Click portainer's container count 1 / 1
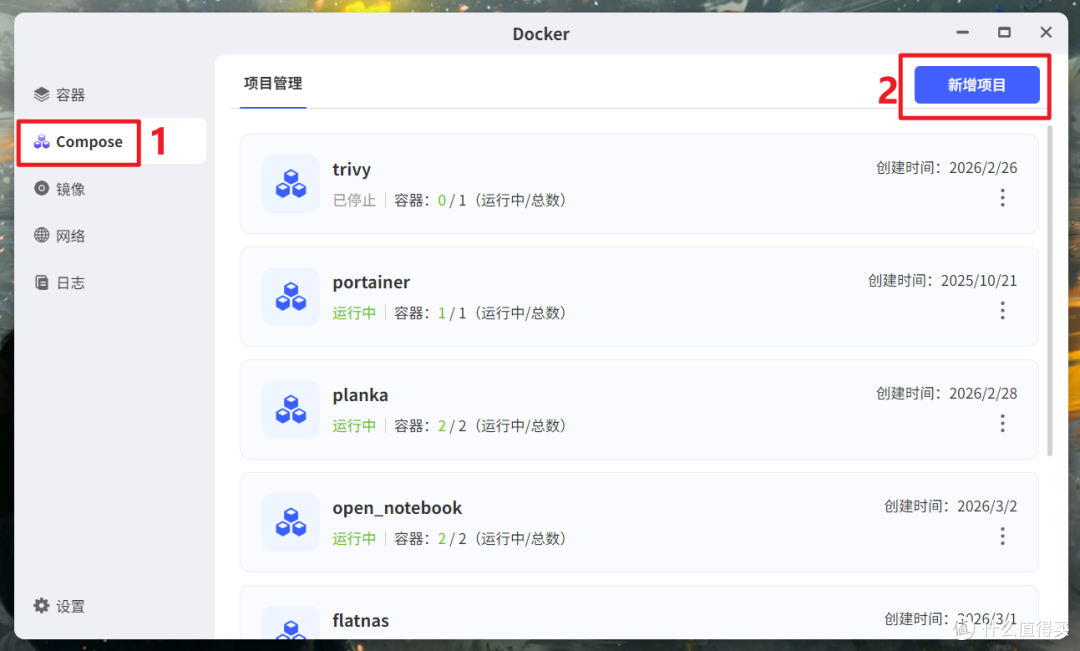The image size is (1080, 651). [x=452, y=313]
